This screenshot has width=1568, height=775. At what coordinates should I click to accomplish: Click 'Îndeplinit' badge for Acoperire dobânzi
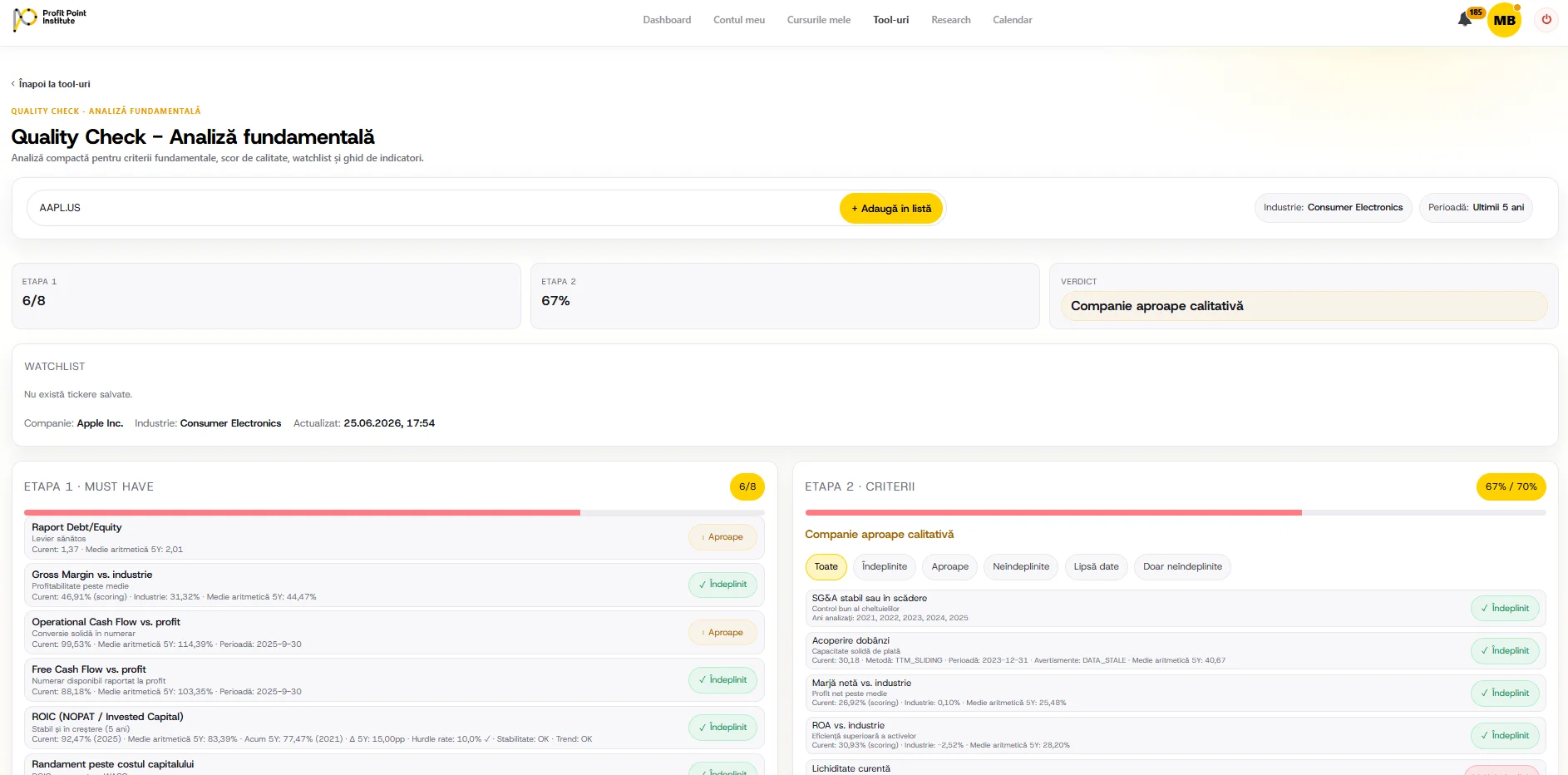pos(1505,651)
